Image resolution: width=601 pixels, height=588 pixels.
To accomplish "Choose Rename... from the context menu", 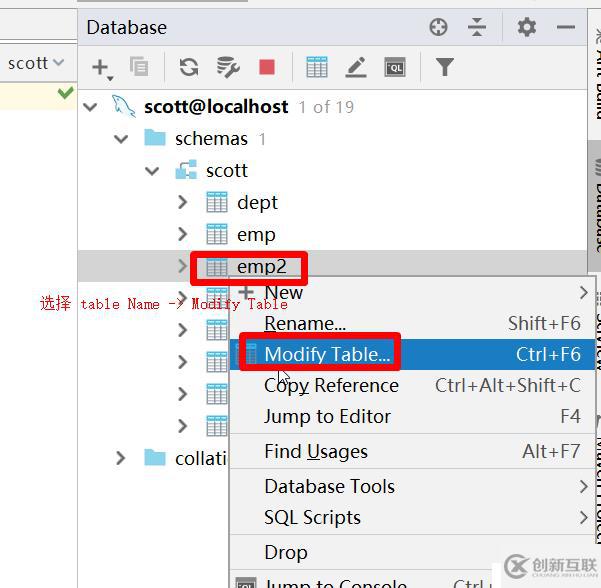I will [412, 324].
